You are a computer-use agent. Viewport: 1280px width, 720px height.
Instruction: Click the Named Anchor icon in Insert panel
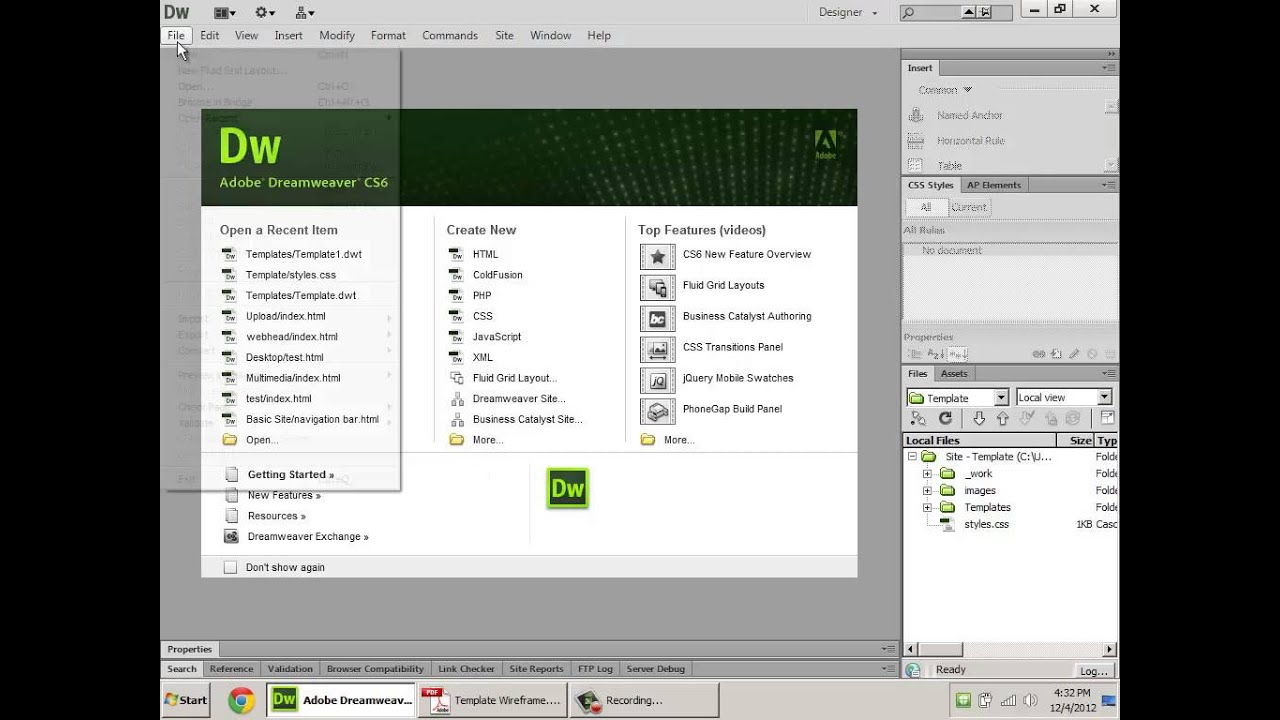(916, 115)
